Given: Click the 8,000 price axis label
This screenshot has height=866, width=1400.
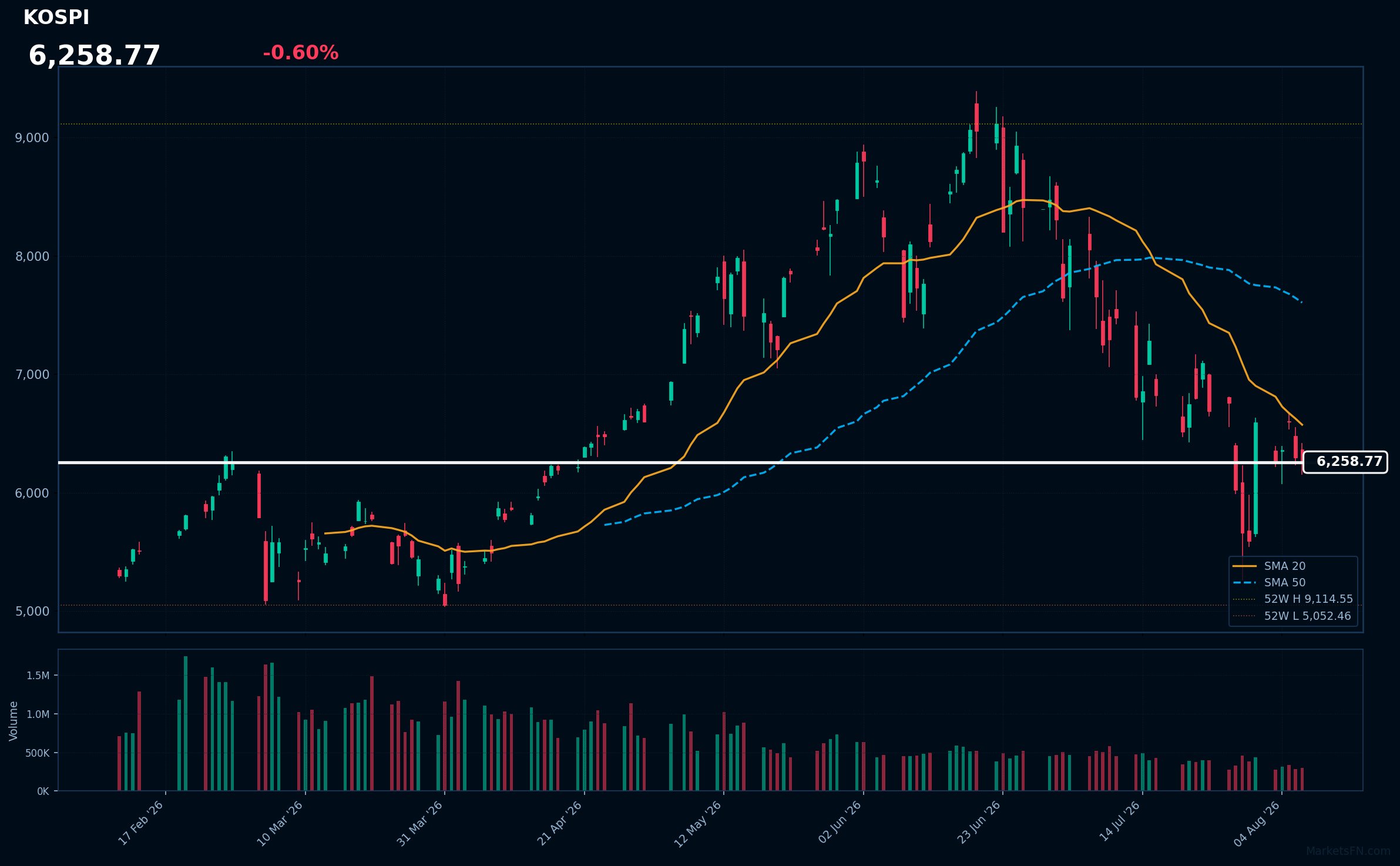Looking at the screenshot, I should pos(32,257).
